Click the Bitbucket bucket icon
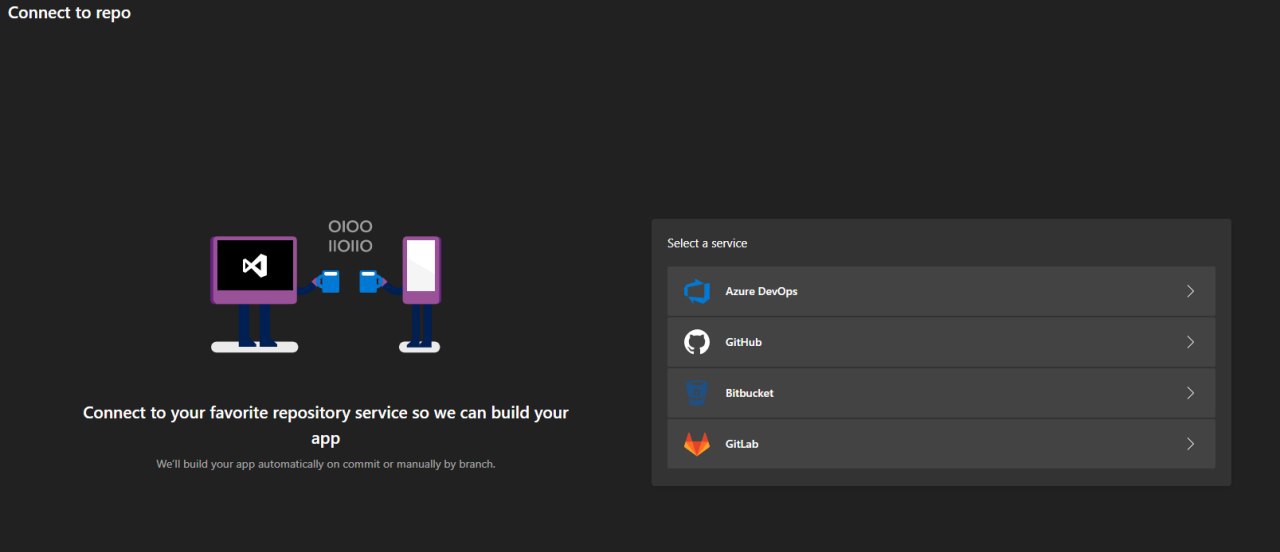 tap(697, 393)
